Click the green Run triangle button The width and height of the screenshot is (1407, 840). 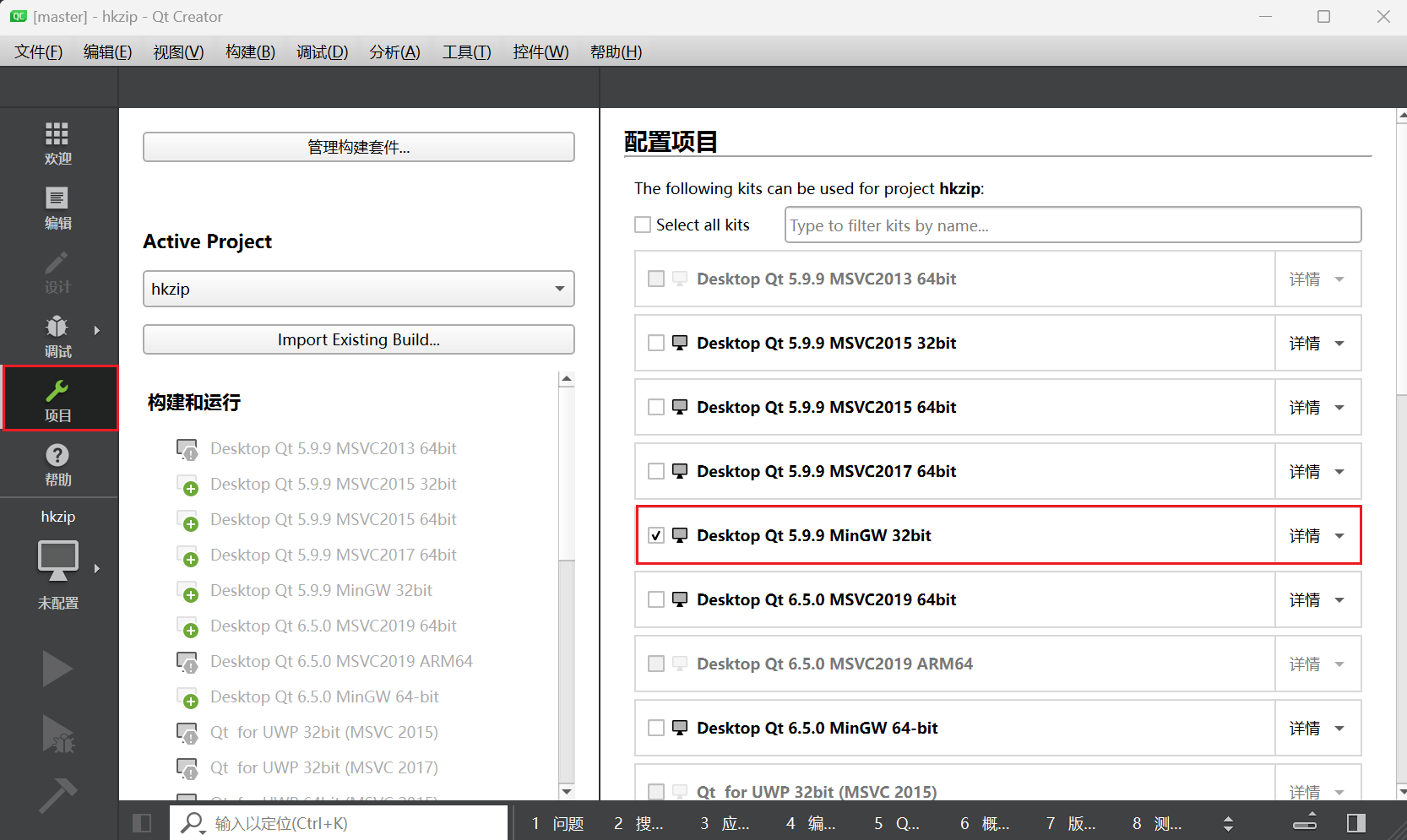click(57, 669)
